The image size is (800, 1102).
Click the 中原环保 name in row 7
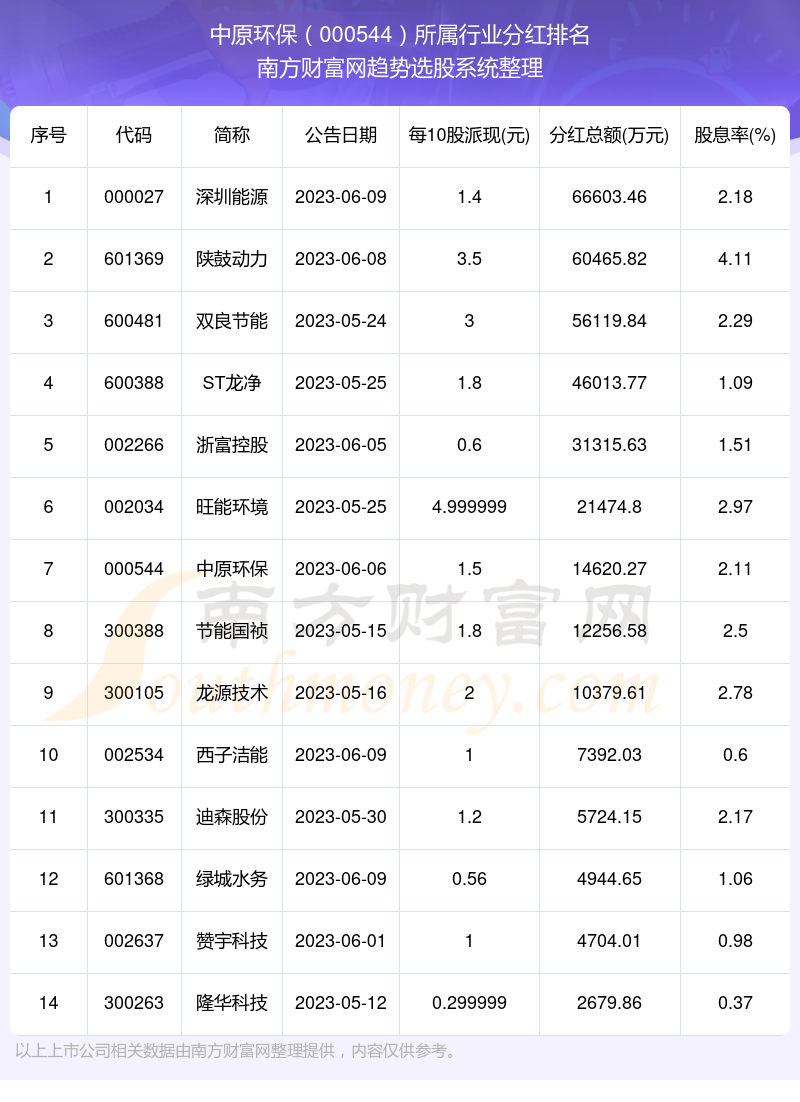click(x=232, y=569)
